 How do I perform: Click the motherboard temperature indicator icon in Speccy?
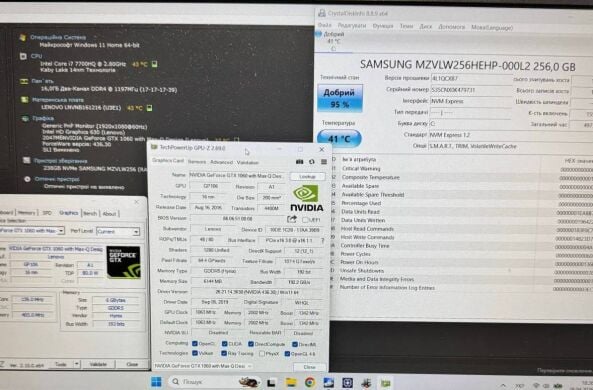149,108
